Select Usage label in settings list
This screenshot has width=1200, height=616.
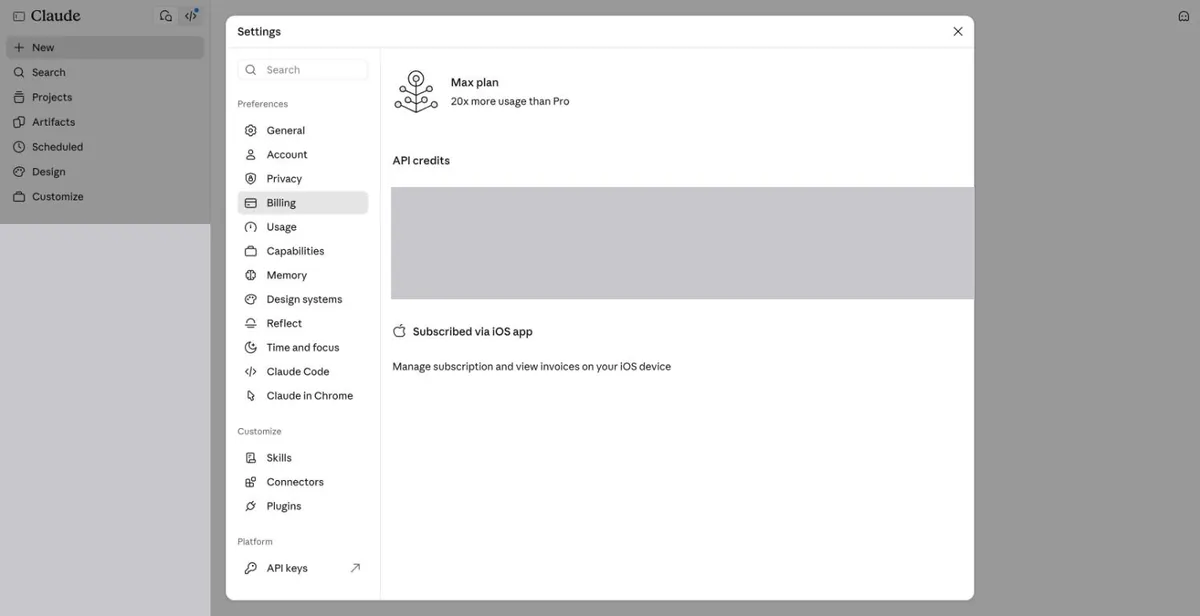pyautogui.click(x=282, y=227)
